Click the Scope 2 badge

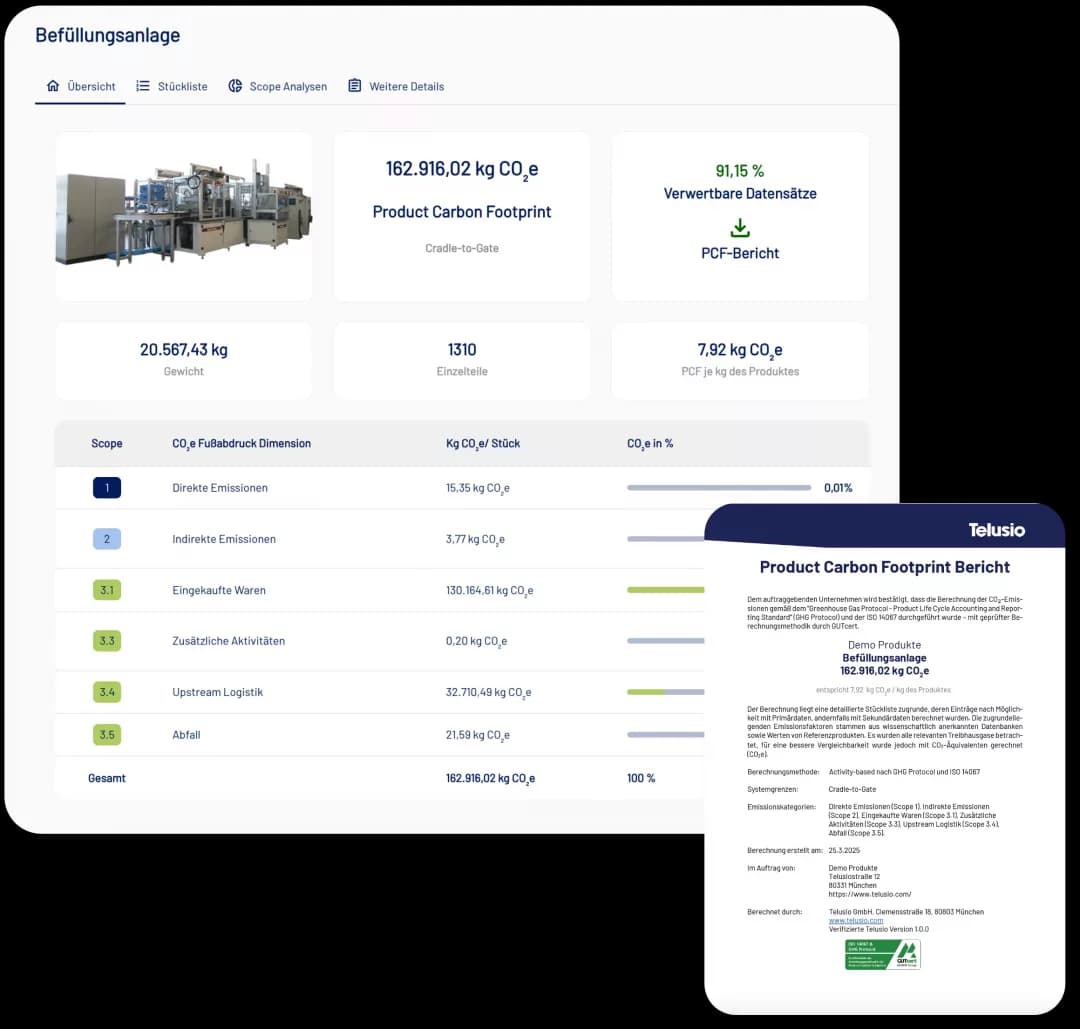pos(107,539)
